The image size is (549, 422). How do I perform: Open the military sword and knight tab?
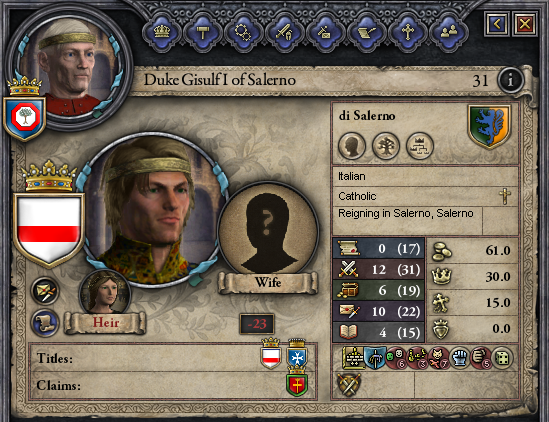pos(285,33)
